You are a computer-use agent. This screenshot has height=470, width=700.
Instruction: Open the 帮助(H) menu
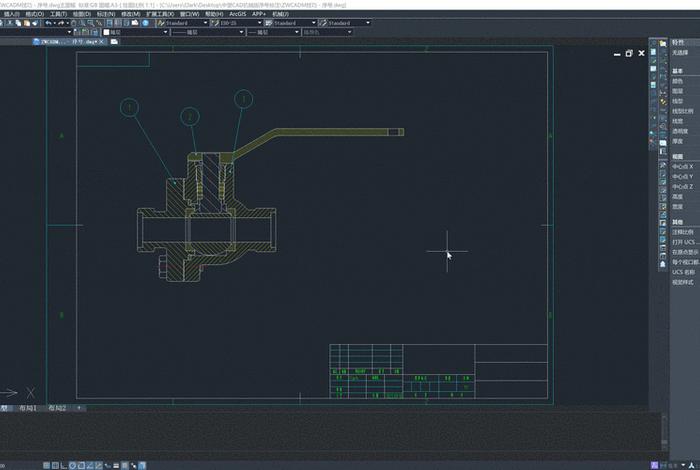click(x=214, y=14)
